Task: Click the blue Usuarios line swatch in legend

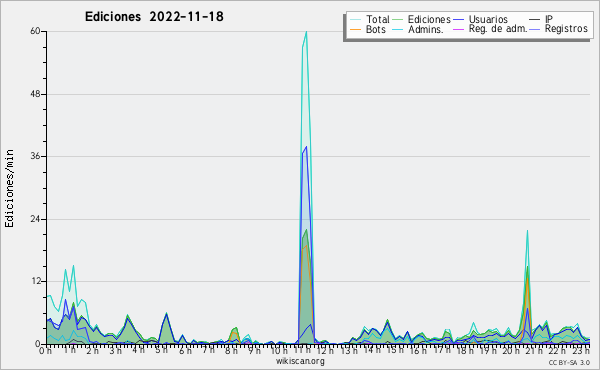Action: click(x=458, y=20)
